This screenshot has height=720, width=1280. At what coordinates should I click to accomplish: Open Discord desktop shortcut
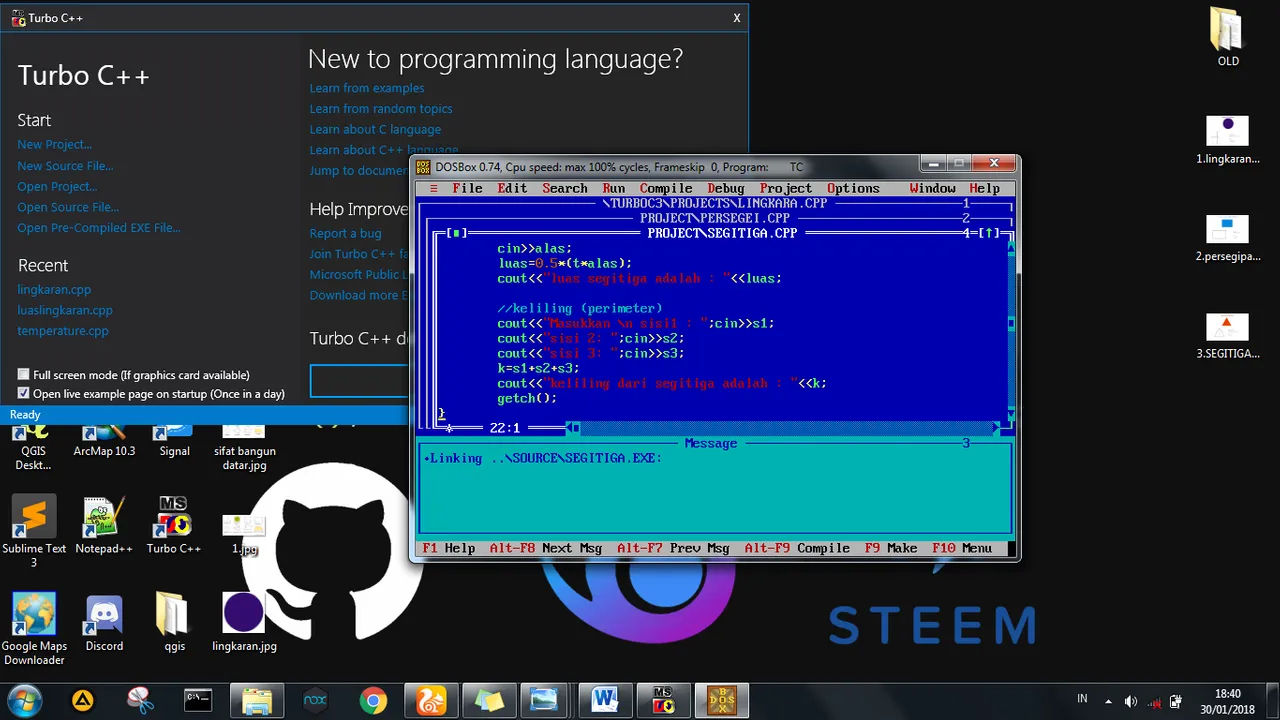coord(104,623)
